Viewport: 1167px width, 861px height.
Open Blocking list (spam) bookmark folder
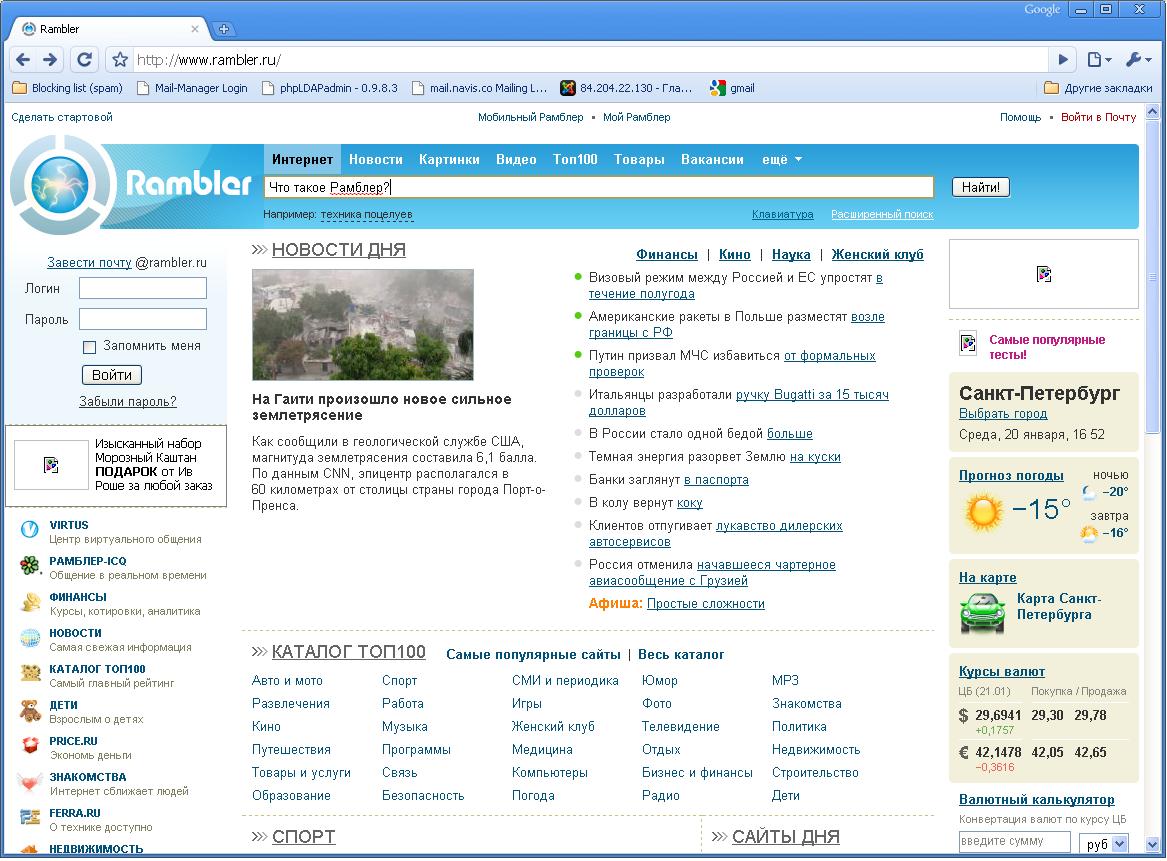(x=68, y=88)
